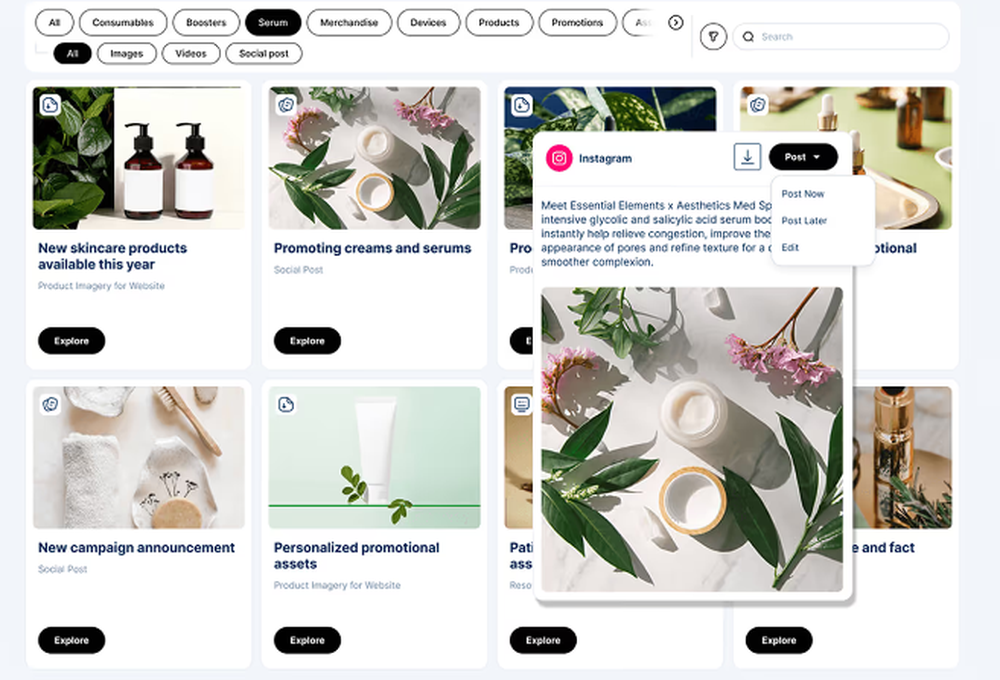
Task: Click into the Search field
Action: 841,36
